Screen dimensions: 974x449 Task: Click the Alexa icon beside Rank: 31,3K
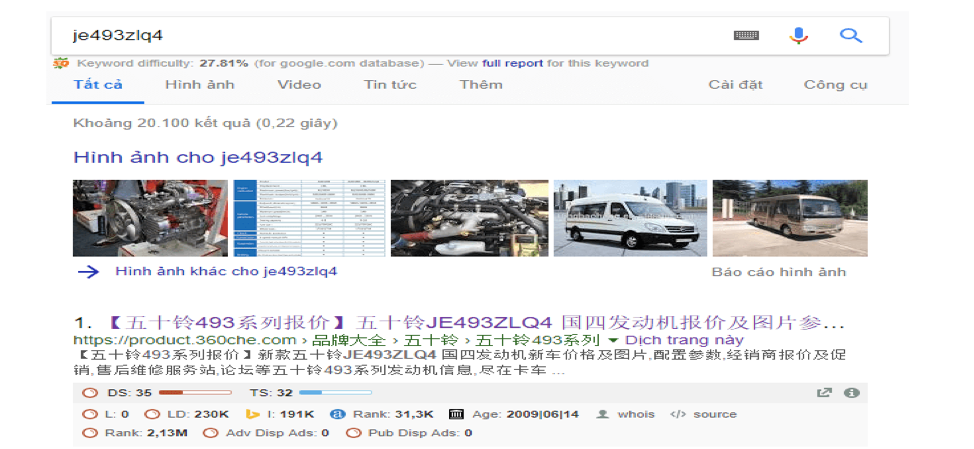pyautogui.click(x=337, y=414)
